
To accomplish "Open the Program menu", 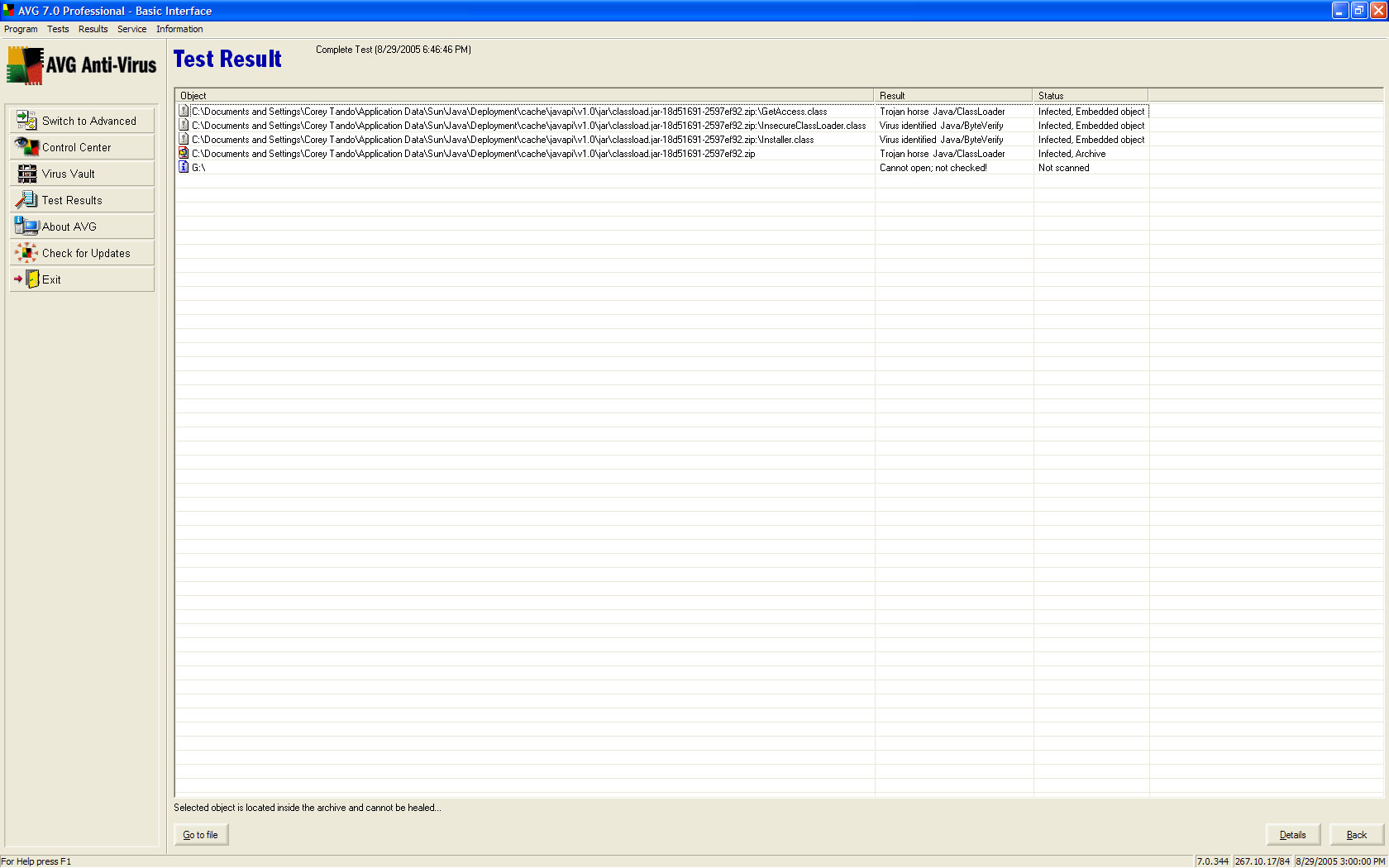I will (21, 29).
